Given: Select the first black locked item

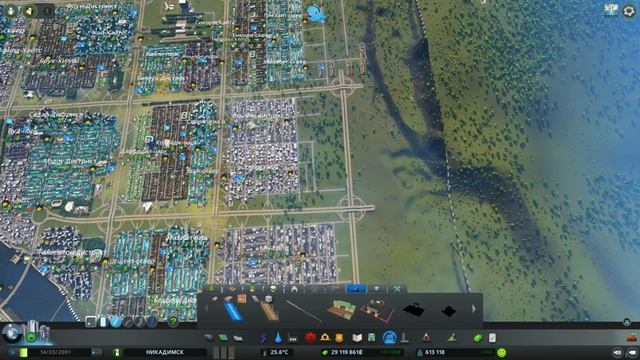Looking at the screenshot, I should coord(413,309).
